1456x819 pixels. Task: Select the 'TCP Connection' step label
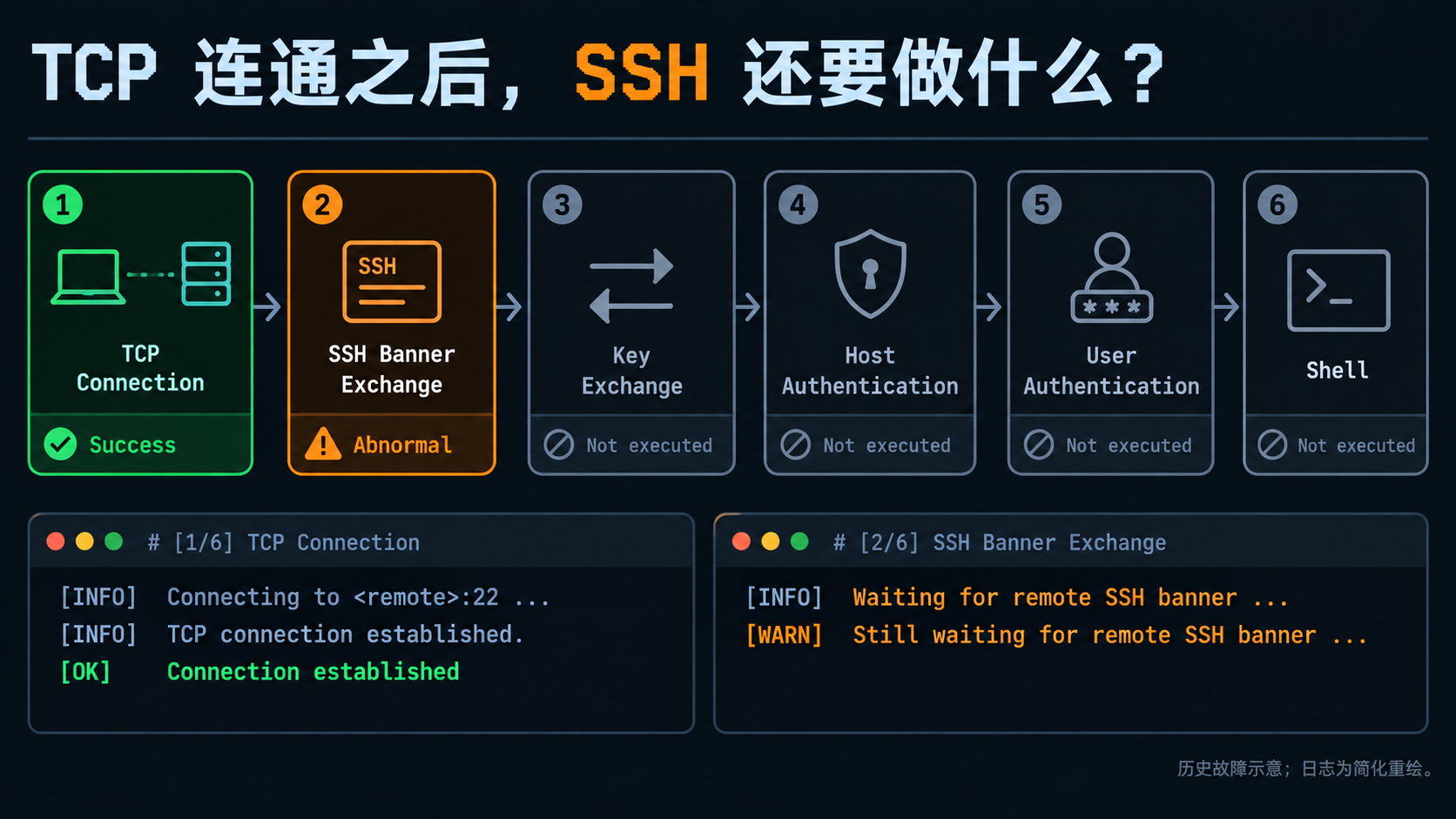pyautogui.click(x=140, y=368)
